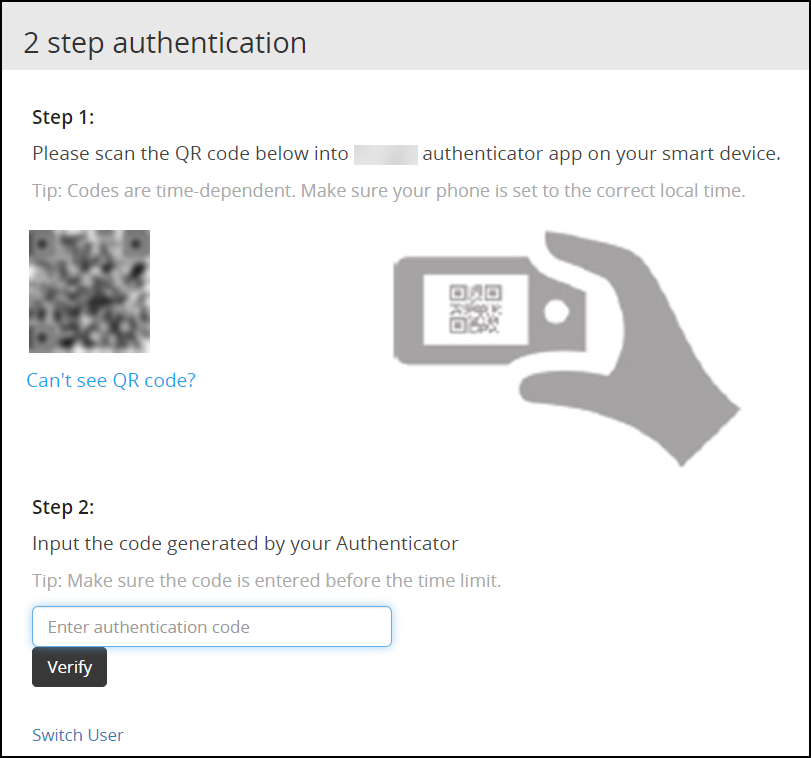Click the "Step 2:" heading
The image size is (811, 758).
(x=61, y=507)
